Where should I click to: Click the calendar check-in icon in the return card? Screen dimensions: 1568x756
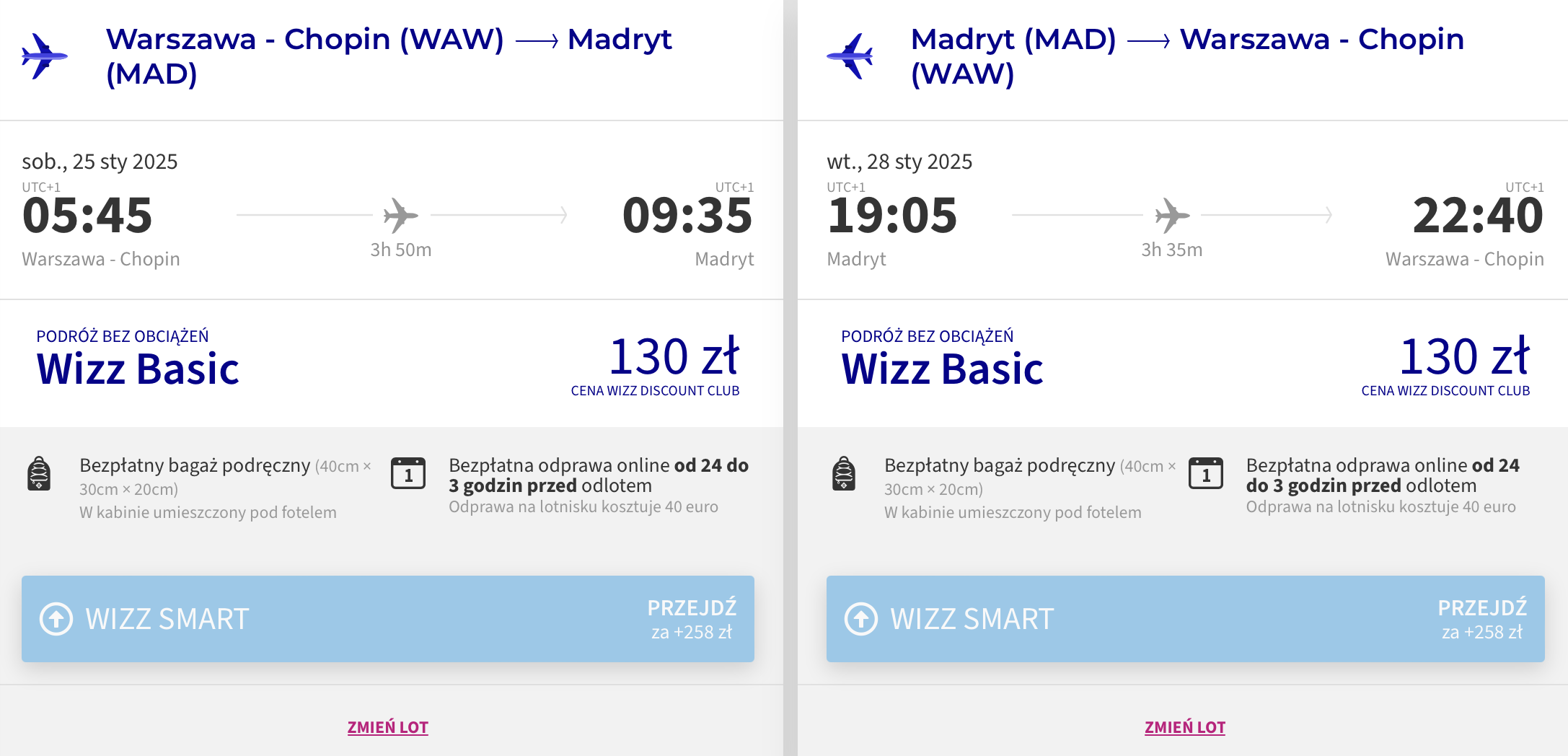(1206, 473)
